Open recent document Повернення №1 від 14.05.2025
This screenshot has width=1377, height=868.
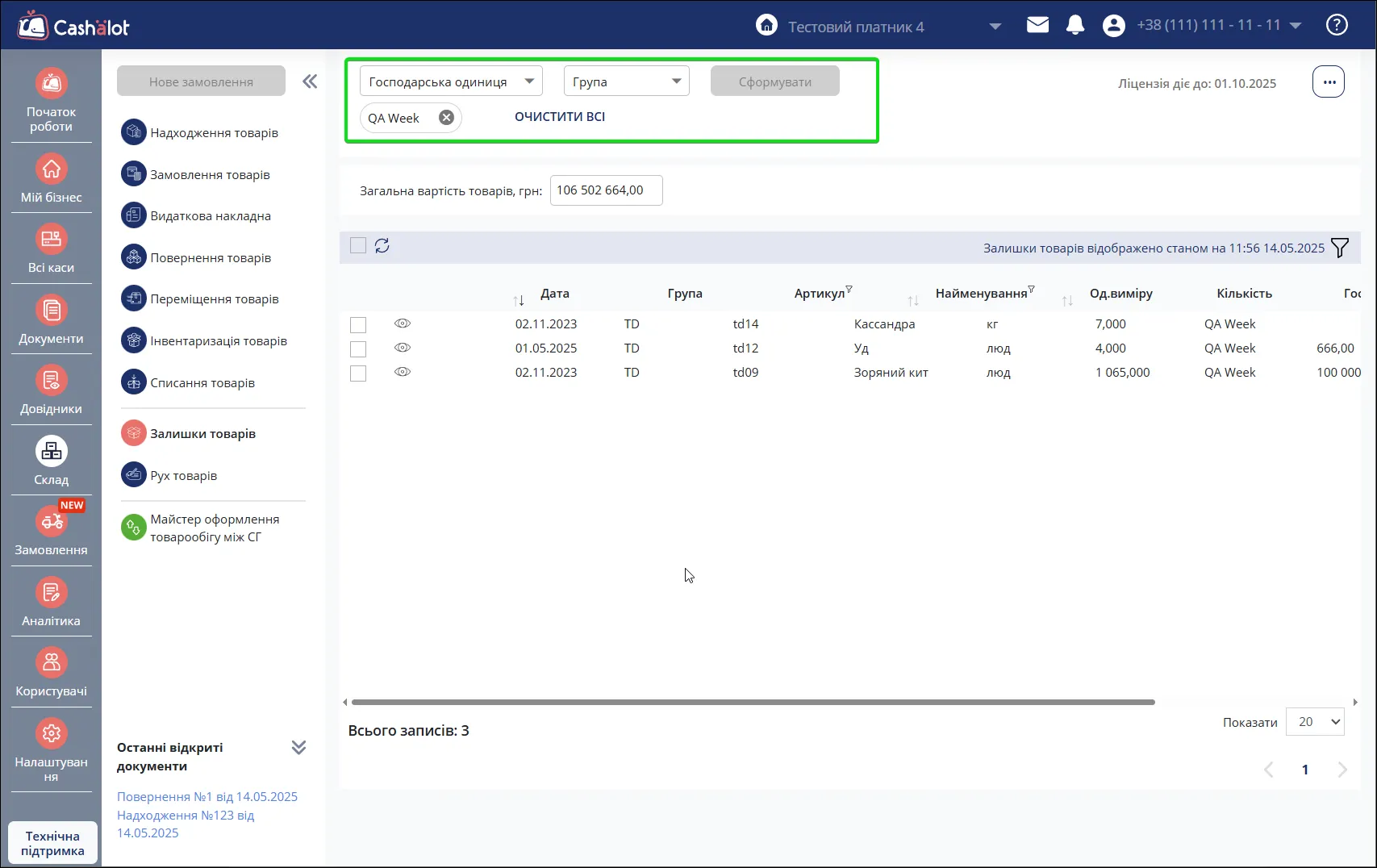[x=207, y=796]
